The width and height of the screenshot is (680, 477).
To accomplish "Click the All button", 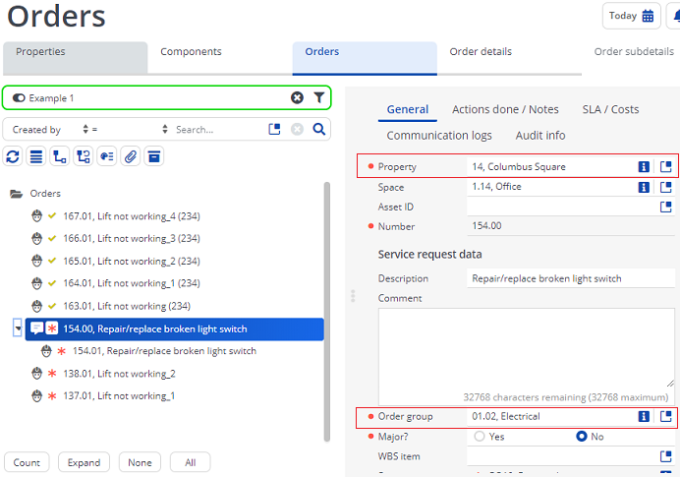I will (190, 462).
